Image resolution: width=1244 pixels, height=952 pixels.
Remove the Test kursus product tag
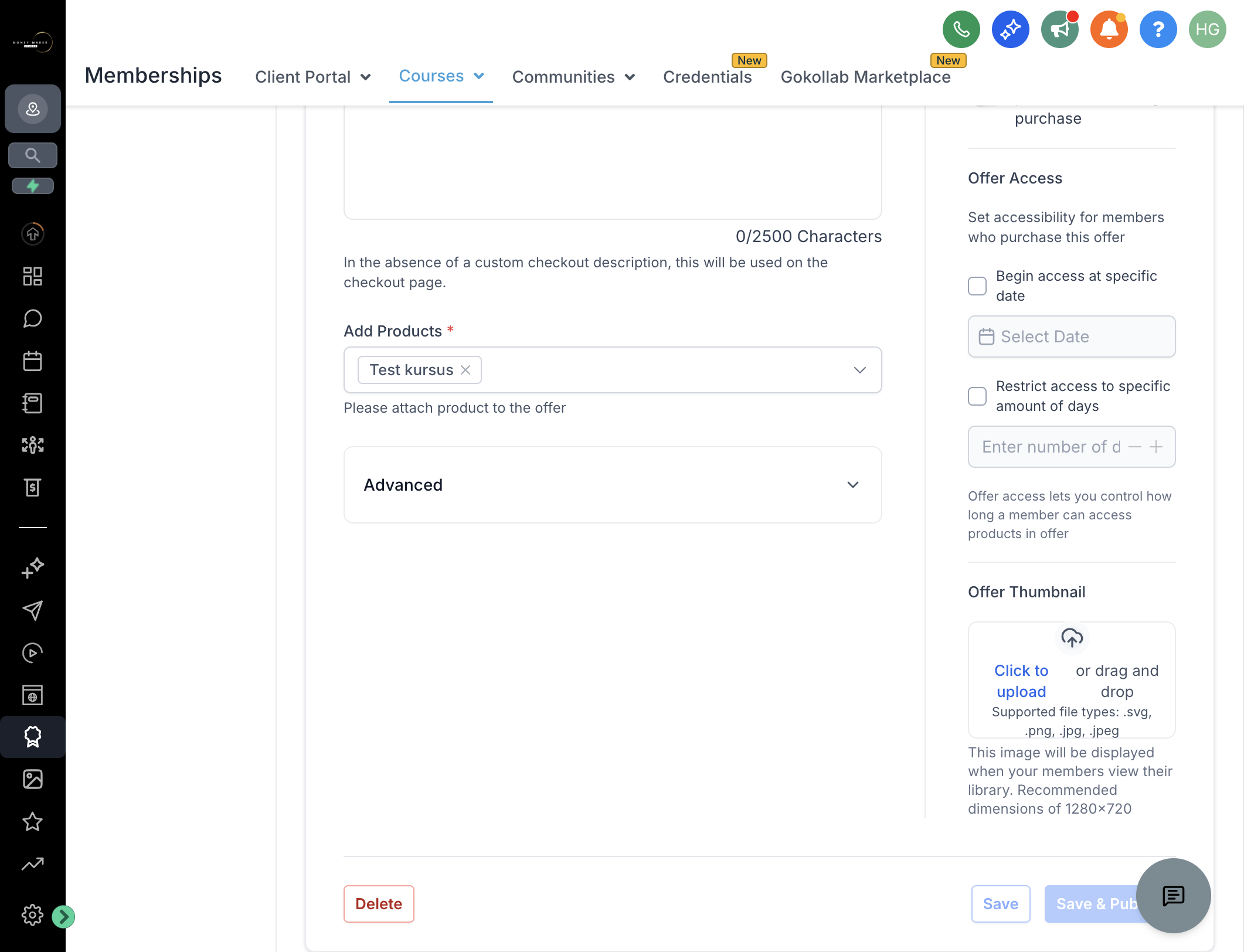coord(465,370)
